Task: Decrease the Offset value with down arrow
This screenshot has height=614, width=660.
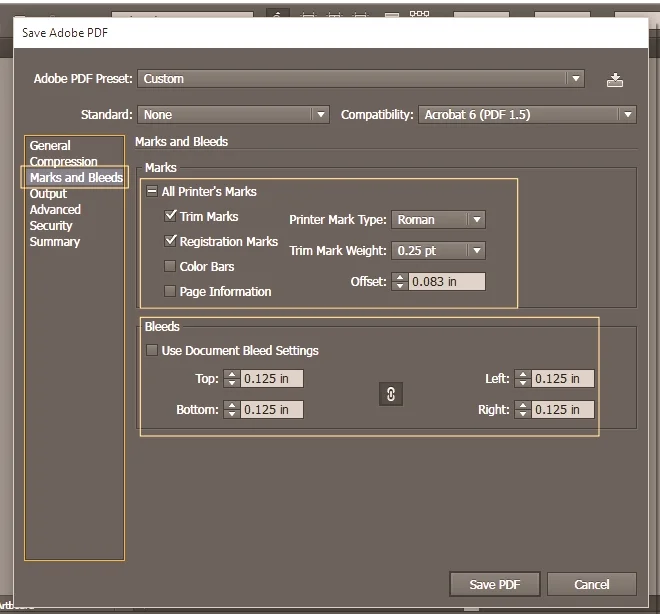Action: [x=400, y=286]
